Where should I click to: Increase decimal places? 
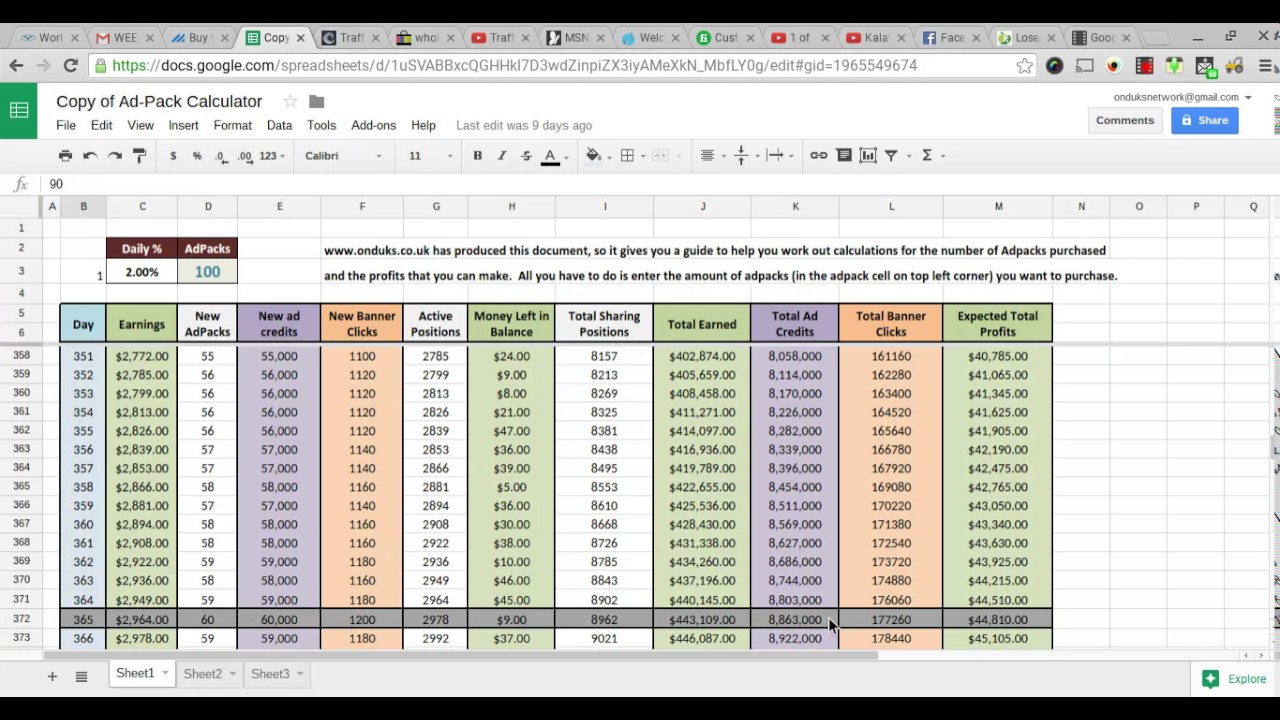point(245,155)
